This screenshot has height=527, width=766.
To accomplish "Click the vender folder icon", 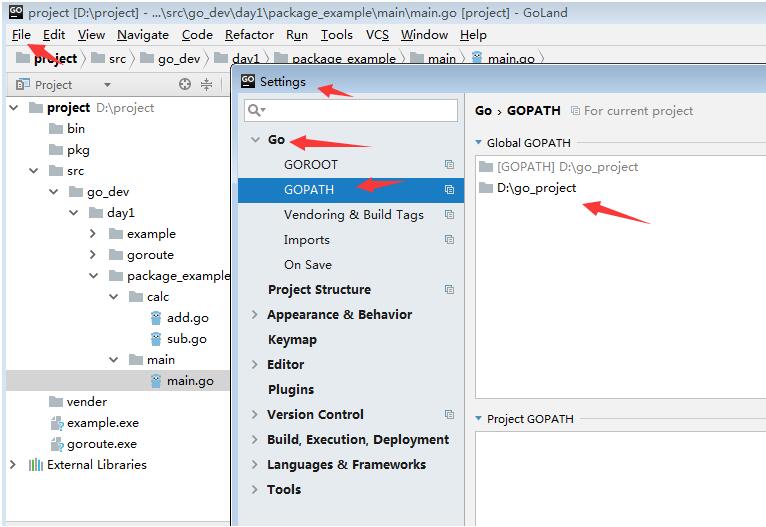I will [56, 401].
